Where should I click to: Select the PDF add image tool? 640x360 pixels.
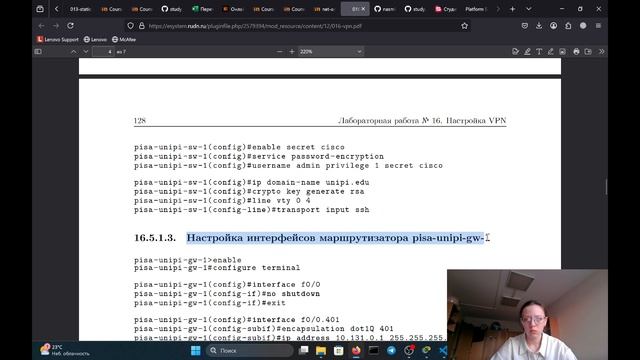pyautogui.click(x=562, y=52)
